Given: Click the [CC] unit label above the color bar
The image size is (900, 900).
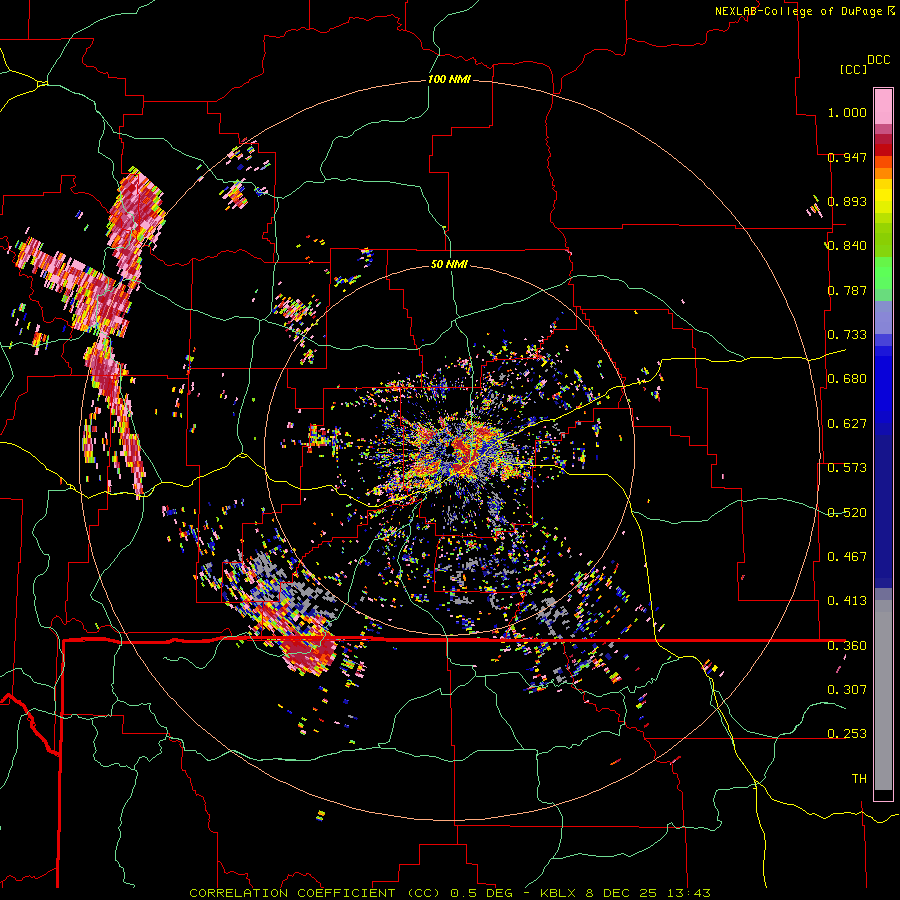Looking at the screenshot, I should click(854, 69).
